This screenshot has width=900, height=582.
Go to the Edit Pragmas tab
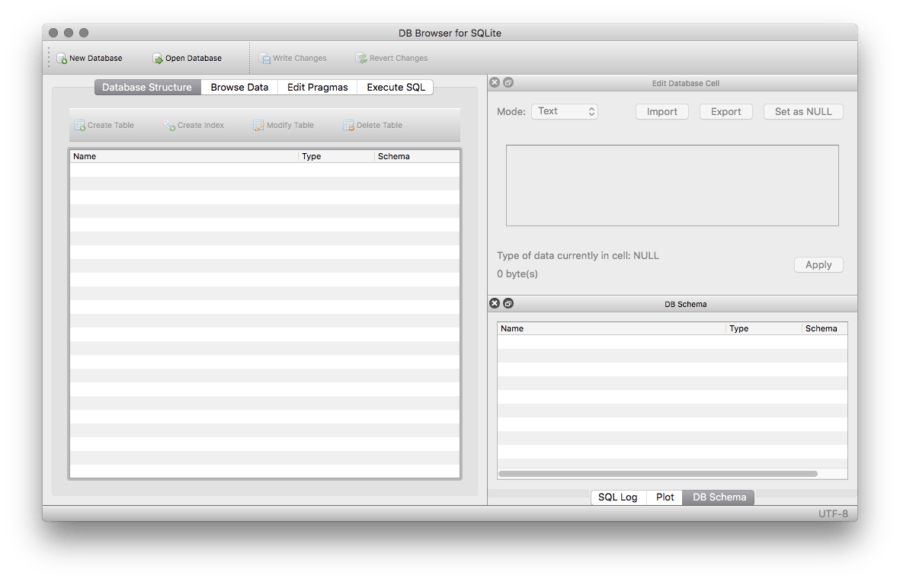(317, 87)
